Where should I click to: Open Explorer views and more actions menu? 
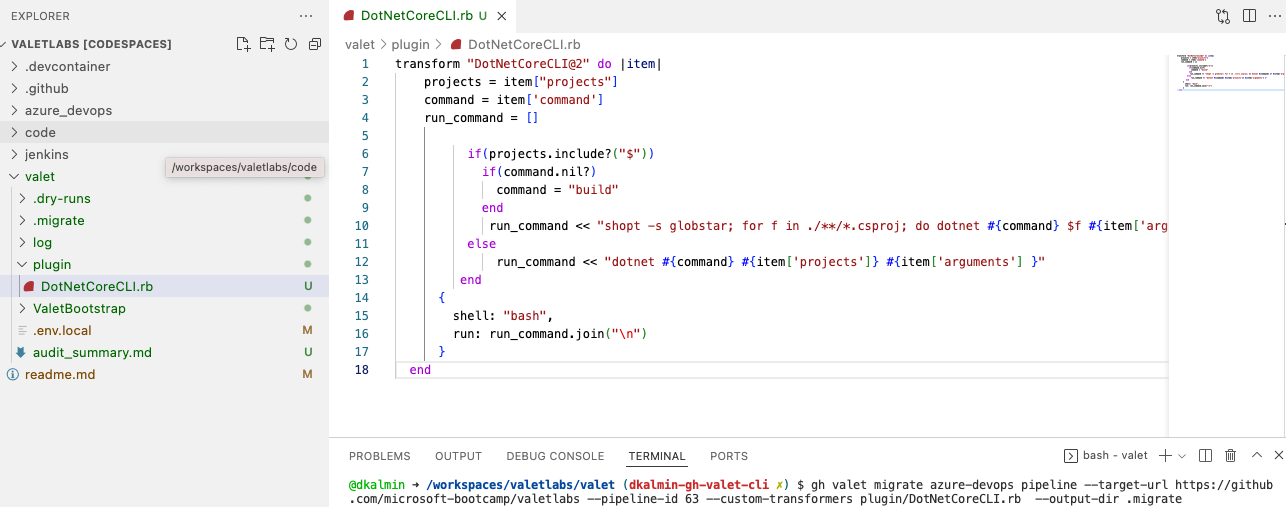pos(306,16)
